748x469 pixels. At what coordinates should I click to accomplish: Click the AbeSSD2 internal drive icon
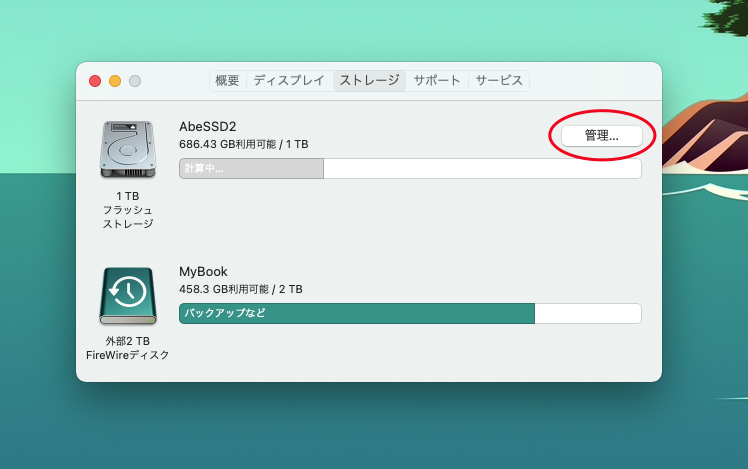128,150
